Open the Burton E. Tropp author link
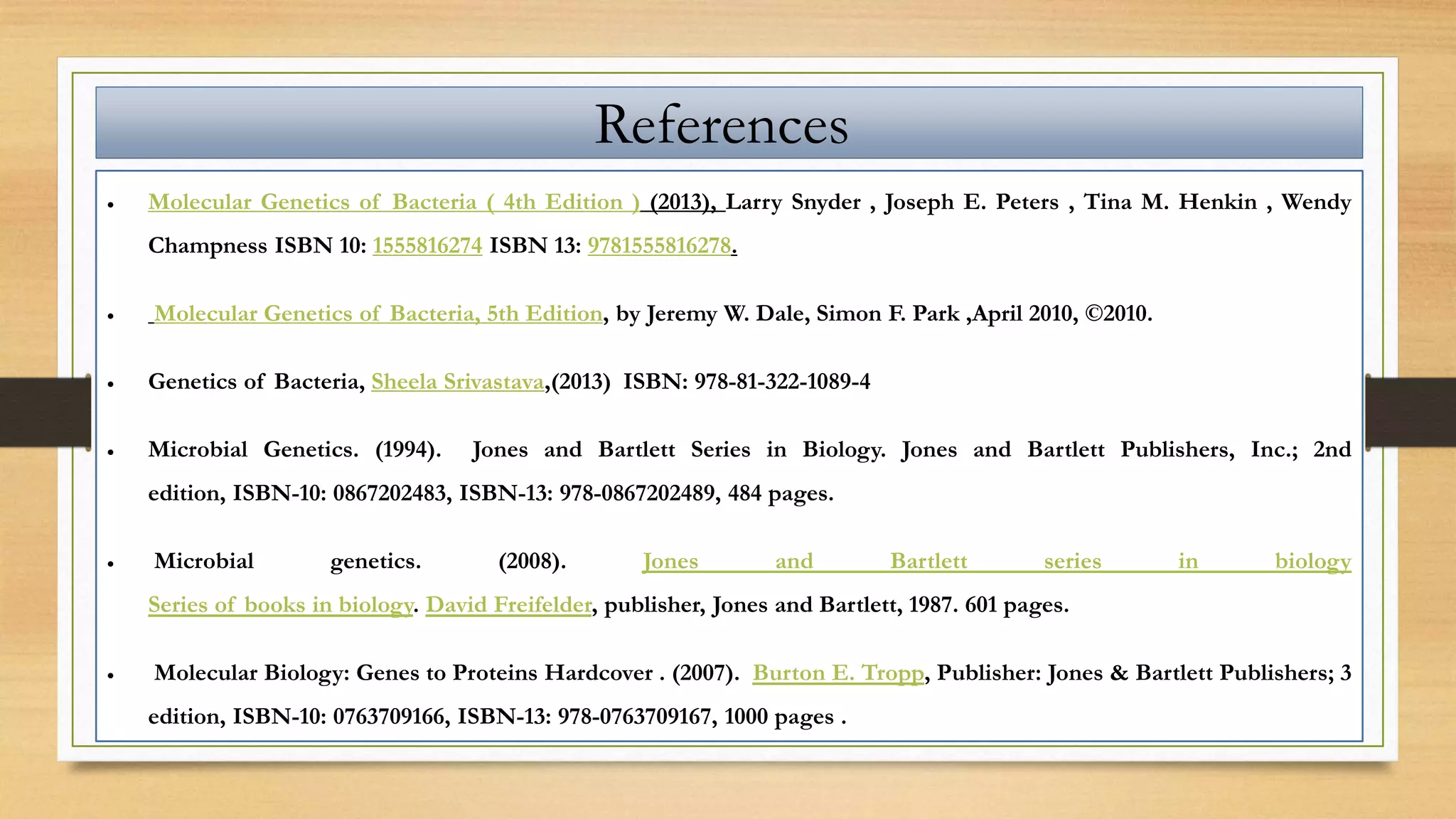This screenshot has height=819, width=1456. point(838,673)
